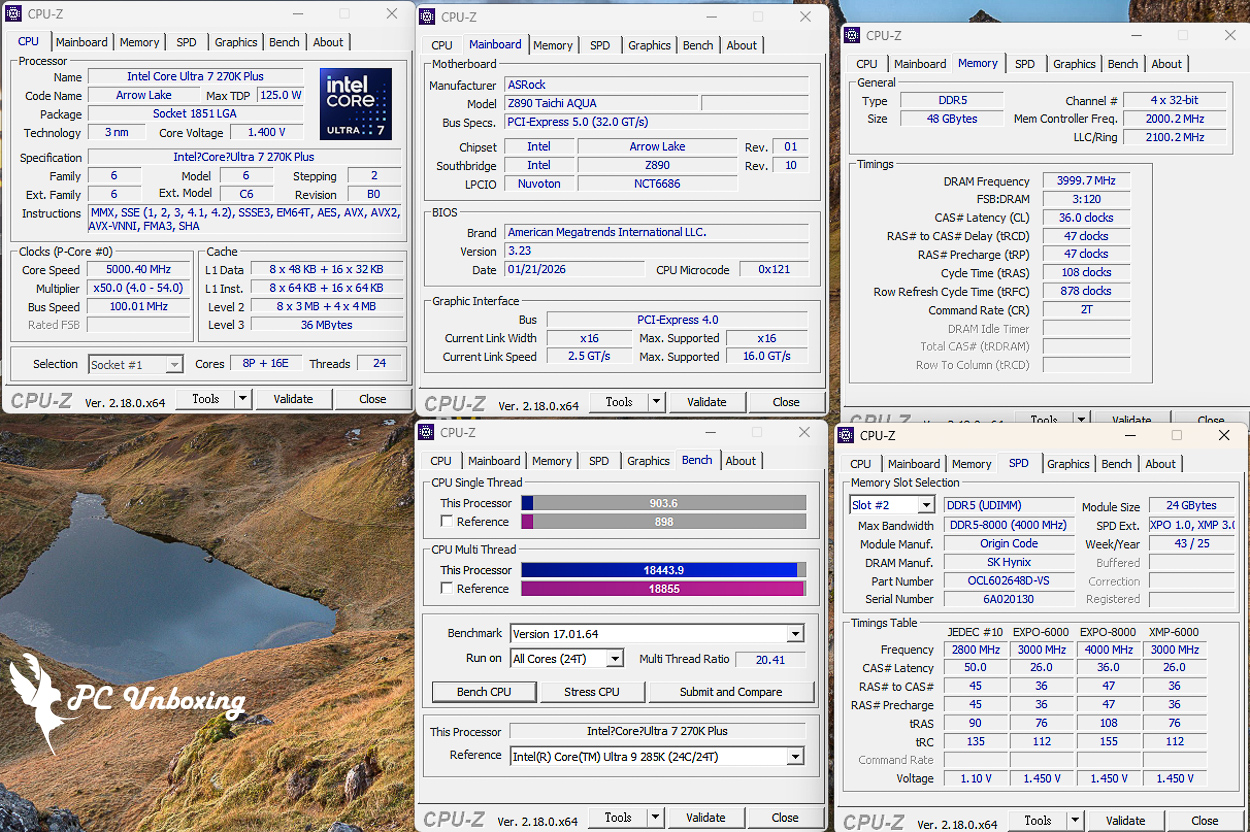Click the Submit and Compare button
This screenshot has width=1250, height=832.
[730, 692]
